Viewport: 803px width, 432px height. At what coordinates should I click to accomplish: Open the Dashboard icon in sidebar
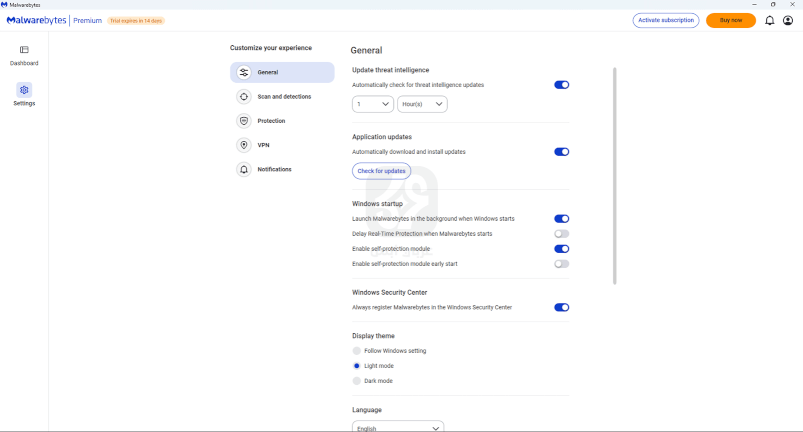click(24, 50)
